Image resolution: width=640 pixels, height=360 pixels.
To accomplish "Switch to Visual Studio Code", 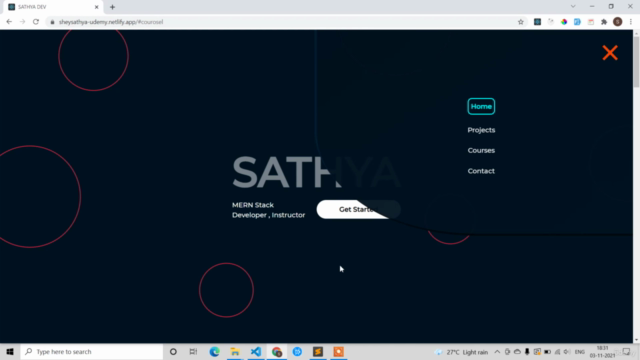I will pyautogui.click(x=256, y=351).
